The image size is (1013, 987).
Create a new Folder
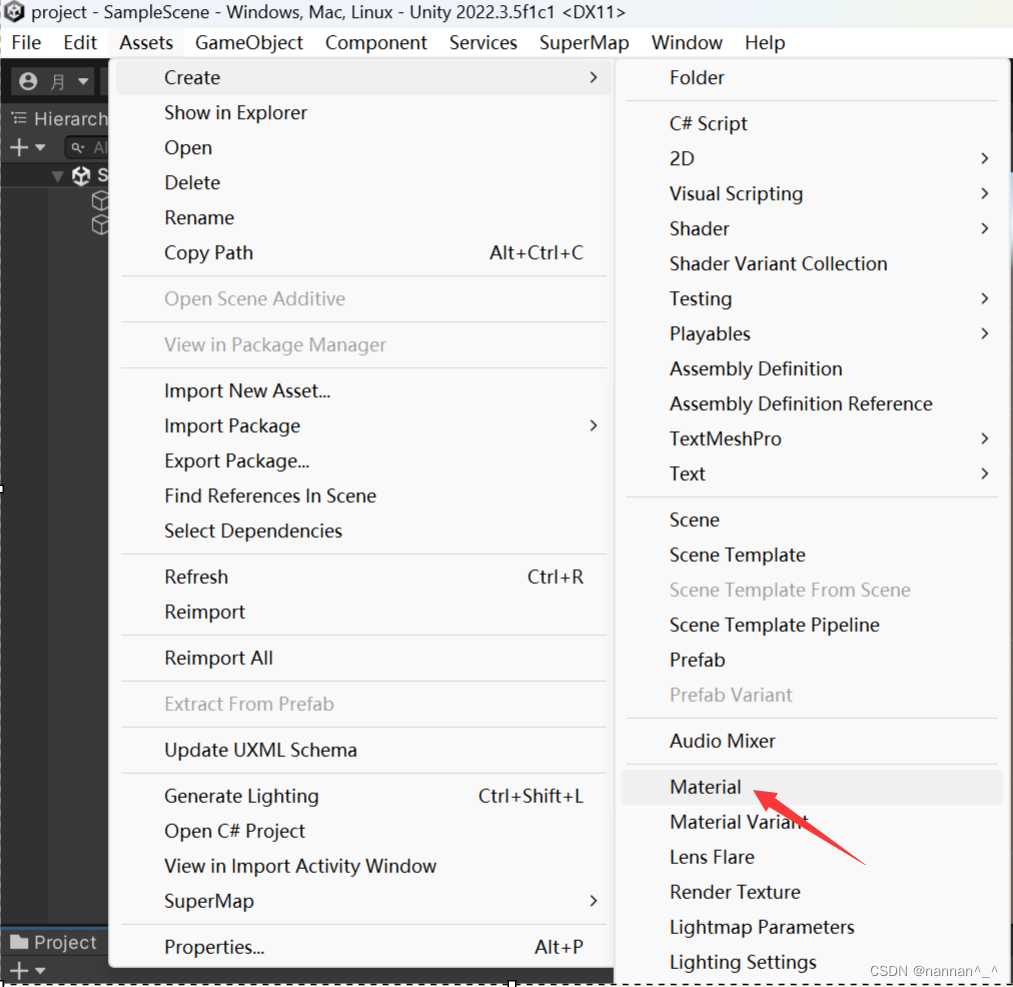(x=812, y=78)
